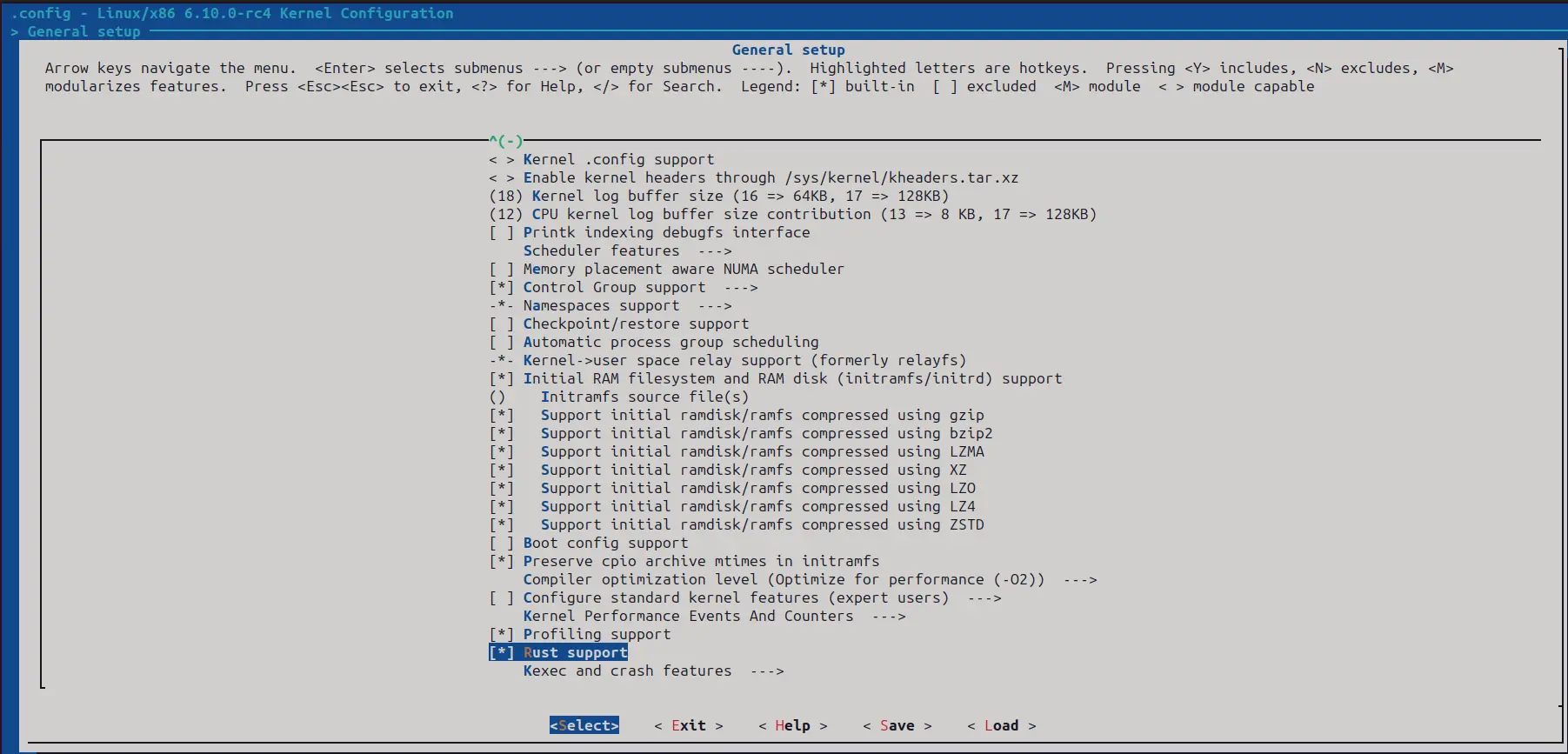This screenshot has width=1568, height=754.
Task: Open Control Group support submenu
Action: [624, 287]
